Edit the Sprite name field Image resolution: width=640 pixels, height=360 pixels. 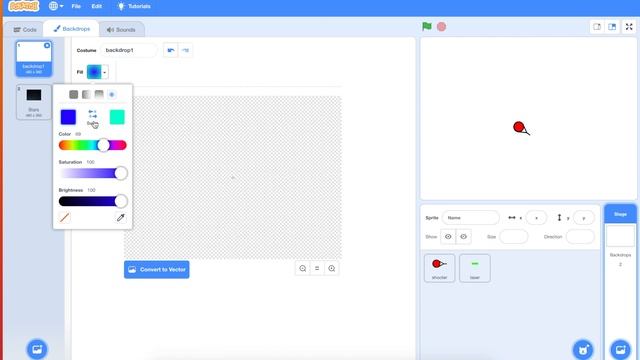point(471,218)
